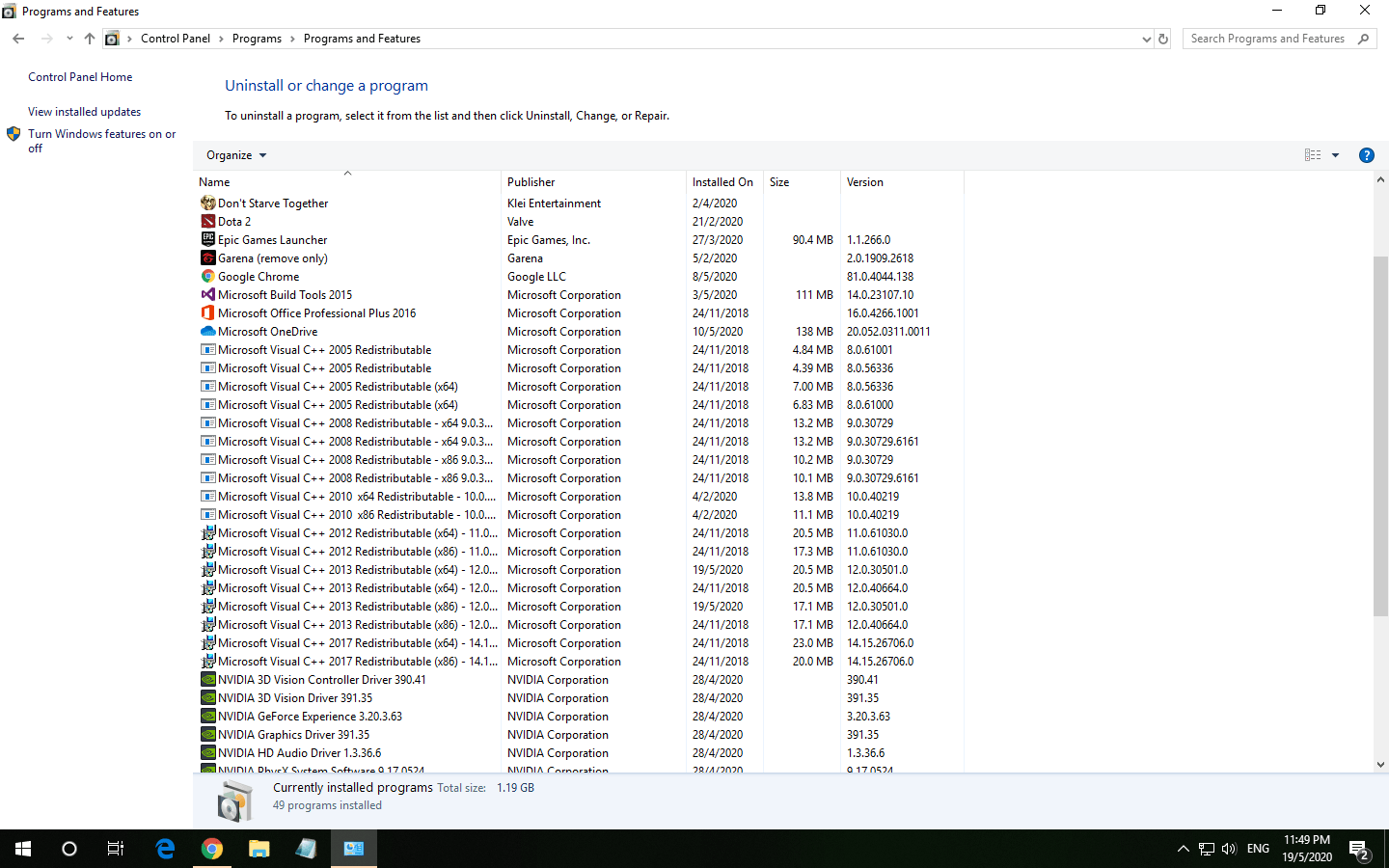The height and width of the screenshot is (868, 1389).
Task: Open the volume icon in system tray
Action: click(1229, 849)
